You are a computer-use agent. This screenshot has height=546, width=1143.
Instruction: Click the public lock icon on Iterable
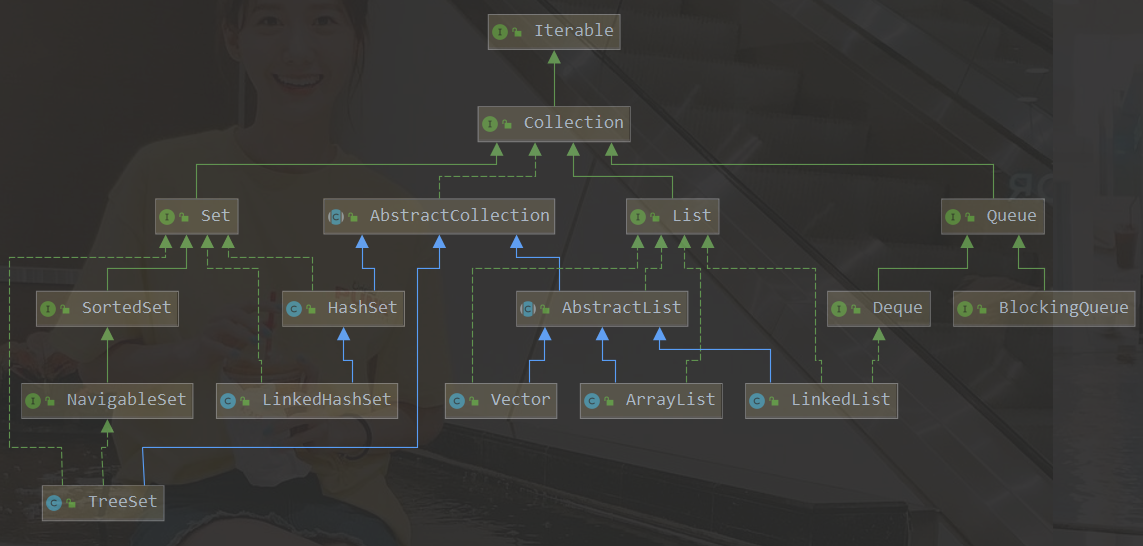click(517, 32)
